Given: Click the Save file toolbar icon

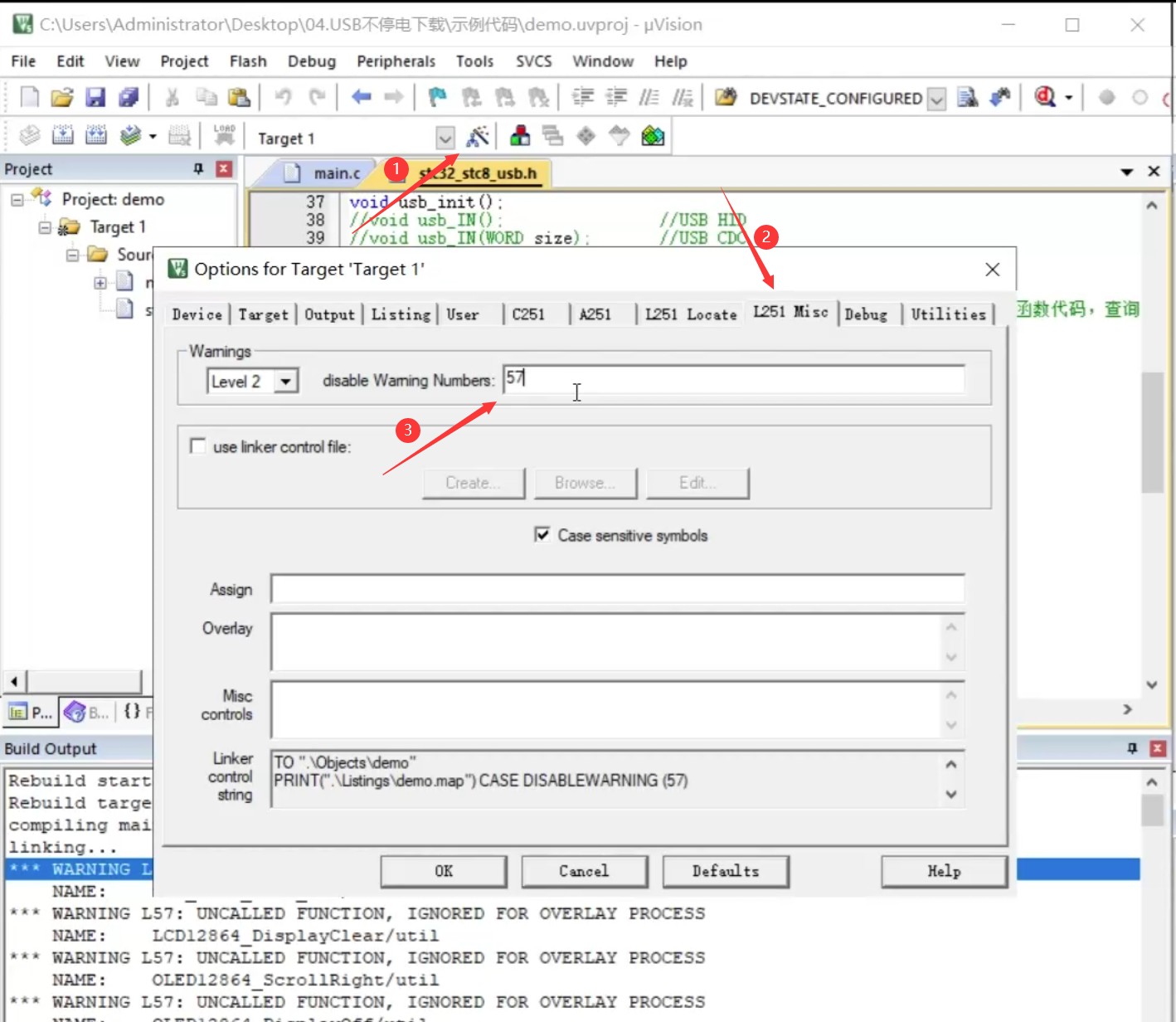Looking at the screenshot, I should [x=95, y=98].
